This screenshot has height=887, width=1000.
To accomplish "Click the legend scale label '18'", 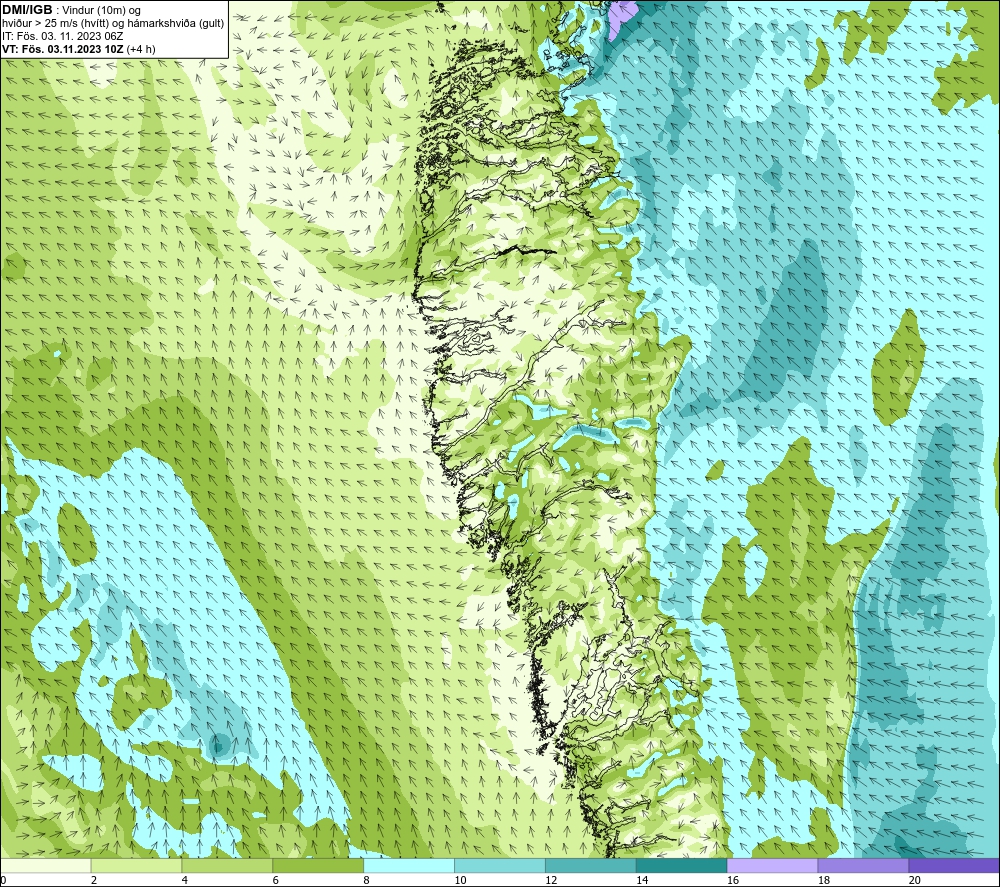I will pos(823,881).
